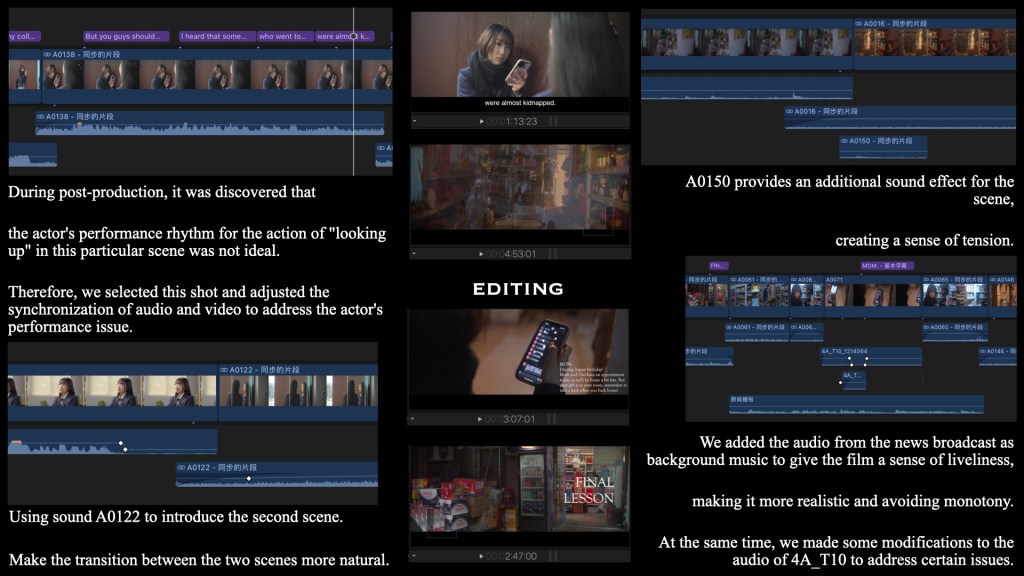Open dropdown arrow beside the 3:07:01 timecode
The width and height of the screenshot is (1024, 576).
pos(416,419)
